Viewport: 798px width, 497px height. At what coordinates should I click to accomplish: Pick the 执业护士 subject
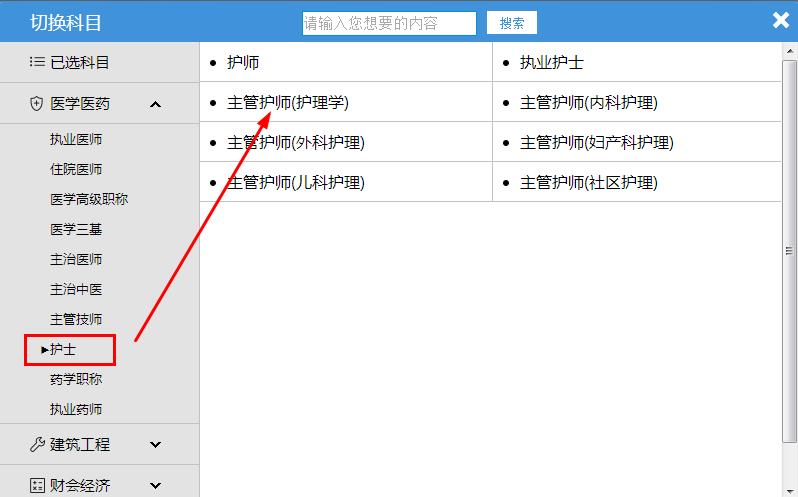551,62
